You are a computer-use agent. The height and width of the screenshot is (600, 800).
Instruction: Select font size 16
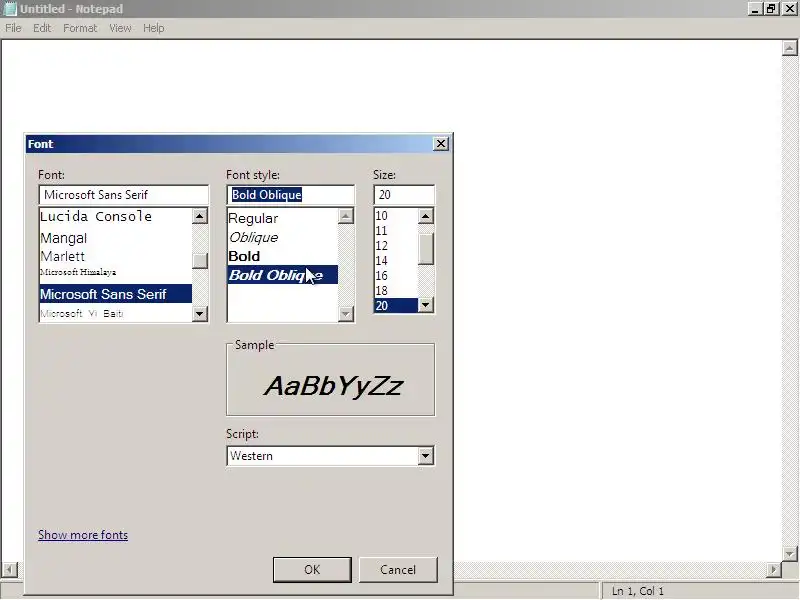396,276
